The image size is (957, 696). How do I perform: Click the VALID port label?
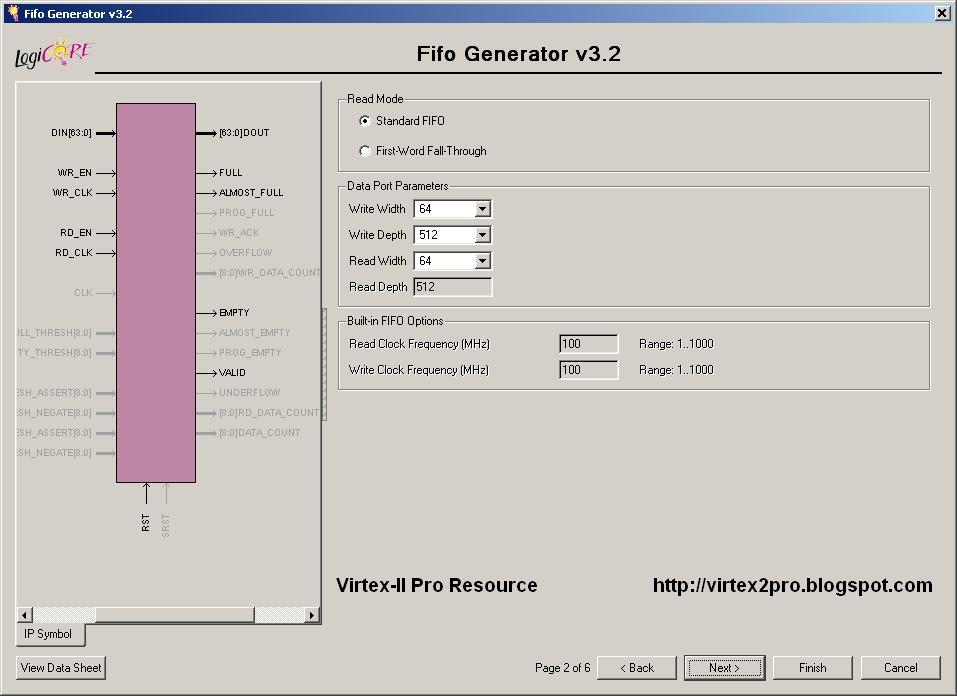tap(232, 372)
